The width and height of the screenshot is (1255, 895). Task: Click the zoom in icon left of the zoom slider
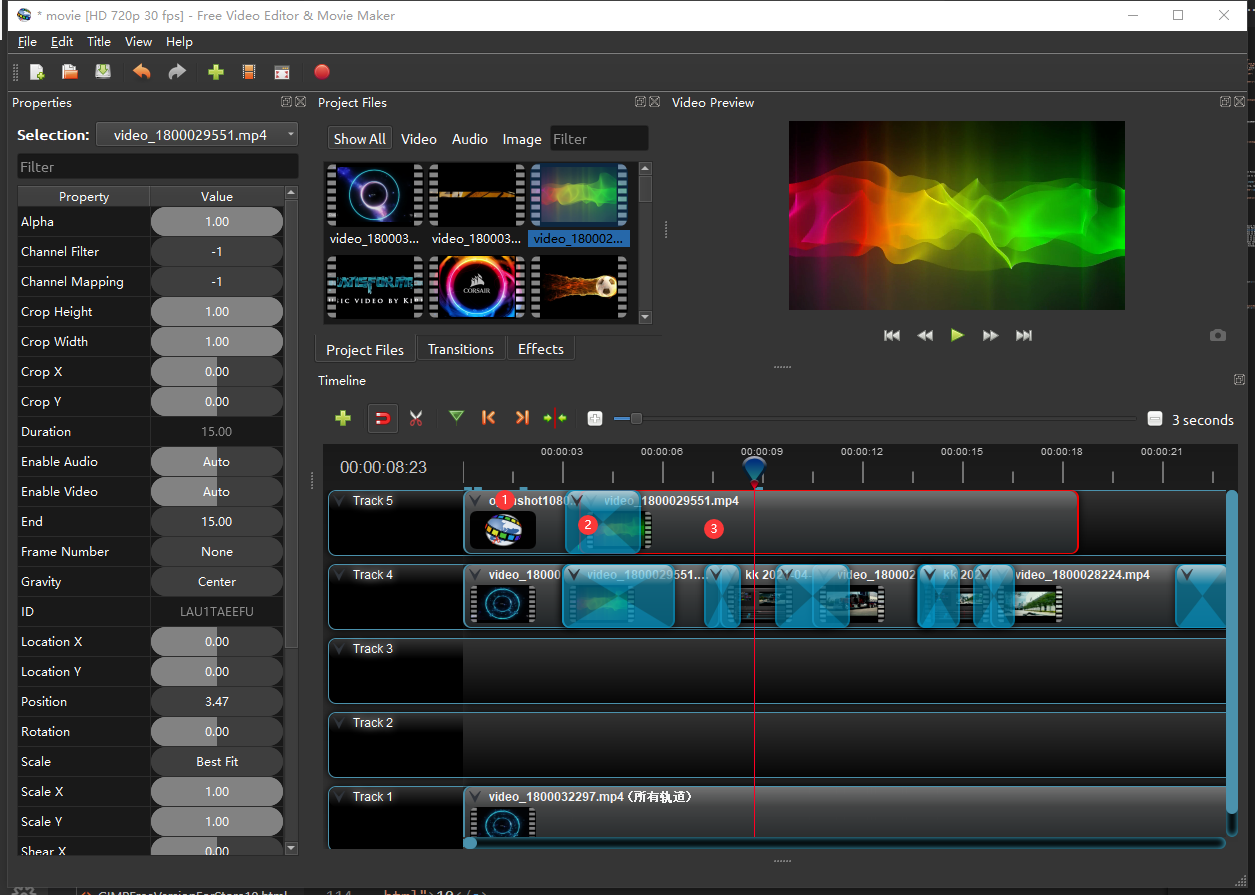click(x=595, y=419)
